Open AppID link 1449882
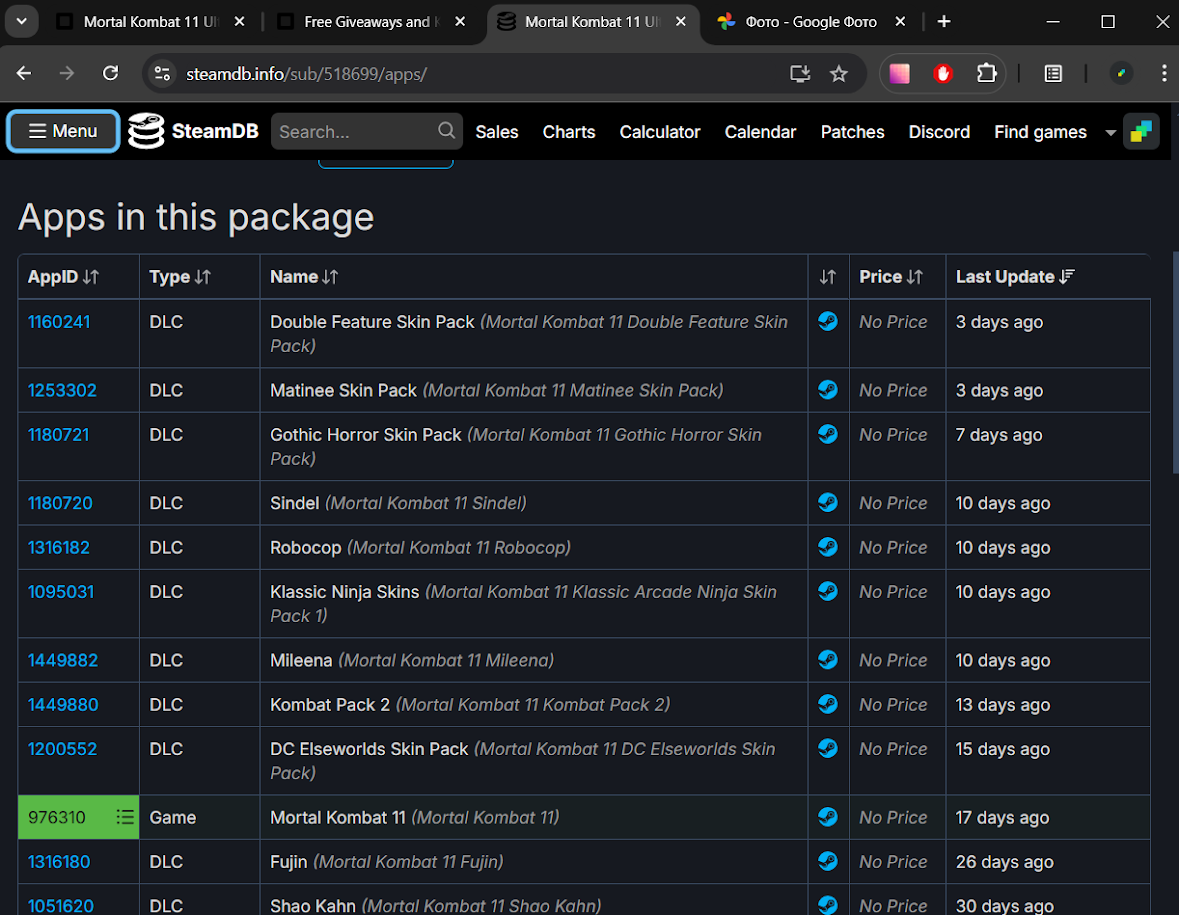 [x=62, y=660]
